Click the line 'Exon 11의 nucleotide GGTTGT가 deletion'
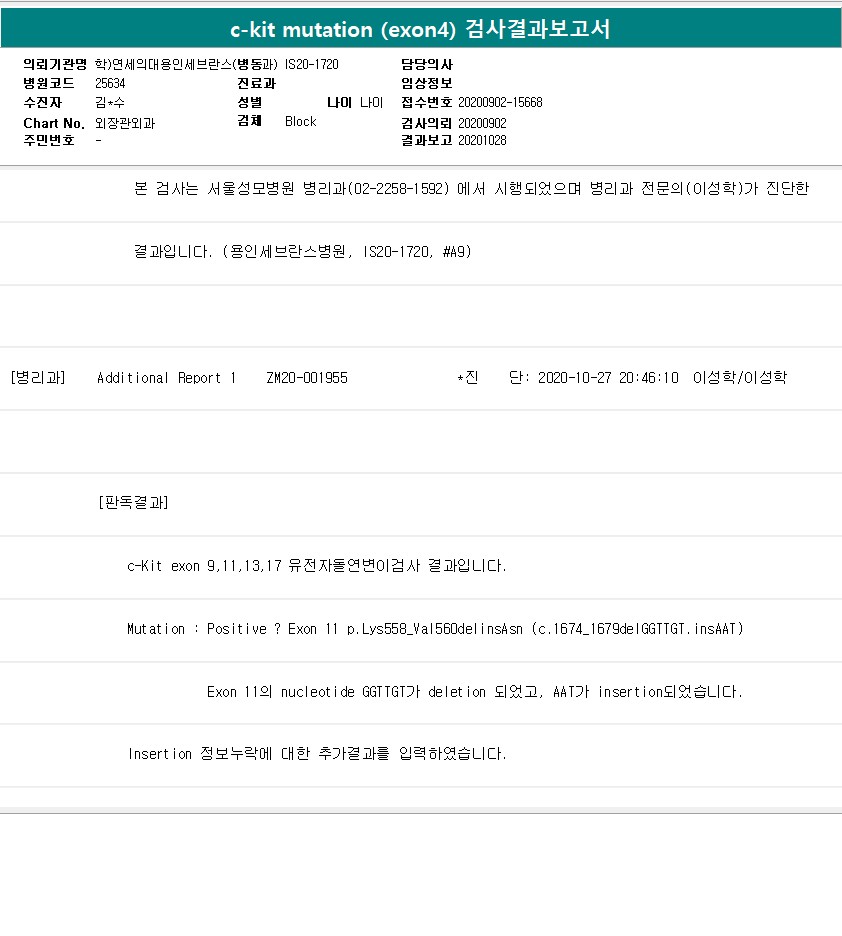The height and width of the screenshot is (936, 842). coord(475,691)
